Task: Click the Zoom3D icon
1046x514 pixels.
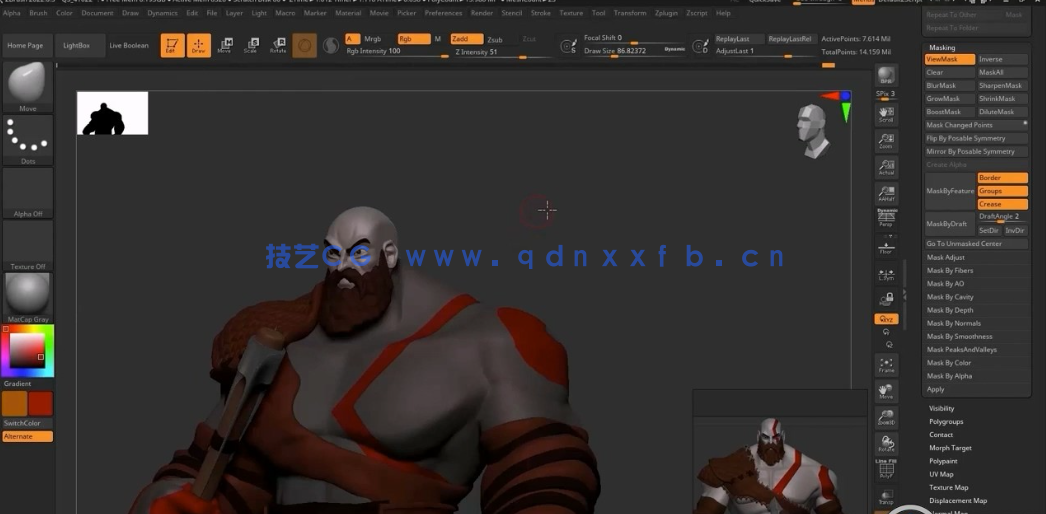Action: pos(886,417)
